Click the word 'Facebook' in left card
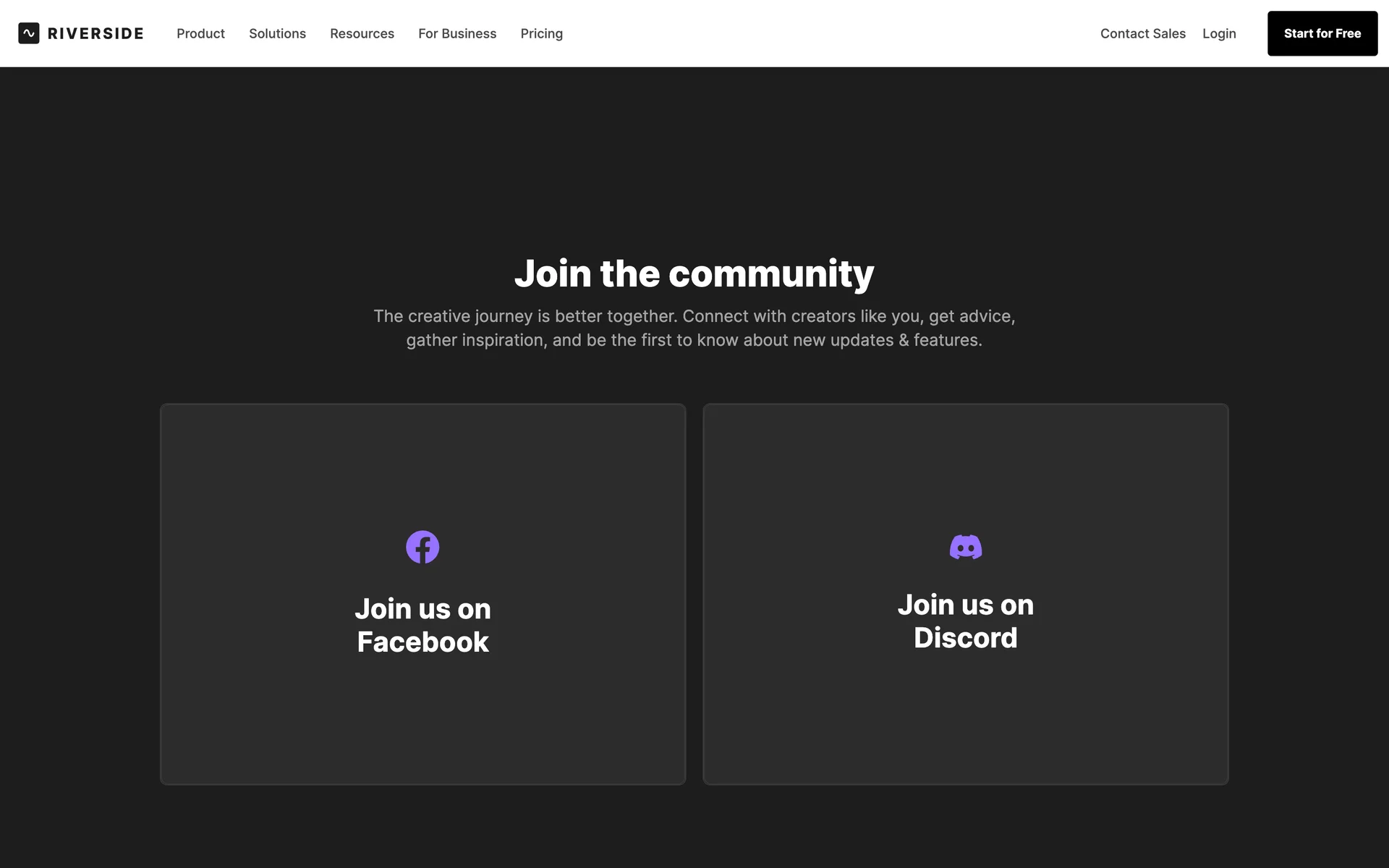 (x=422, y=642)
